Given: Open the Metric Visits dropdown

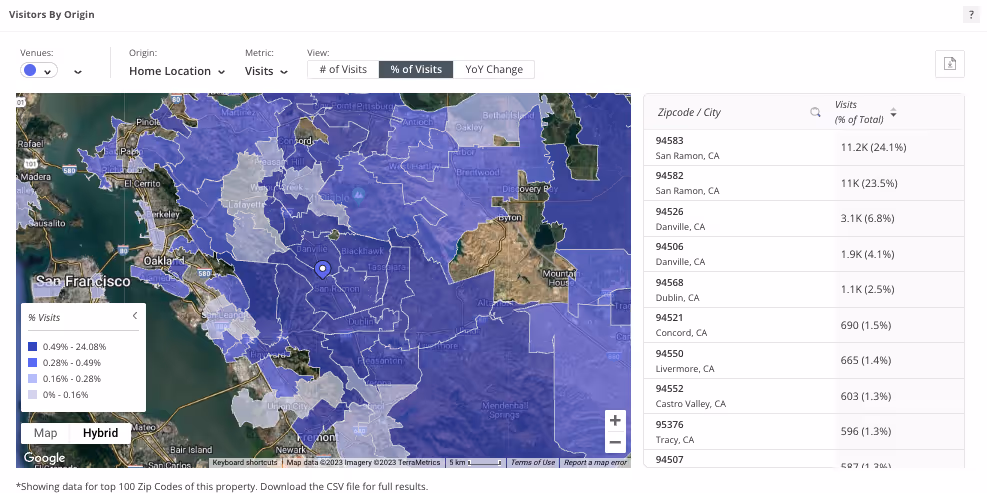Looking at the screenshot, I should [266, 71].
